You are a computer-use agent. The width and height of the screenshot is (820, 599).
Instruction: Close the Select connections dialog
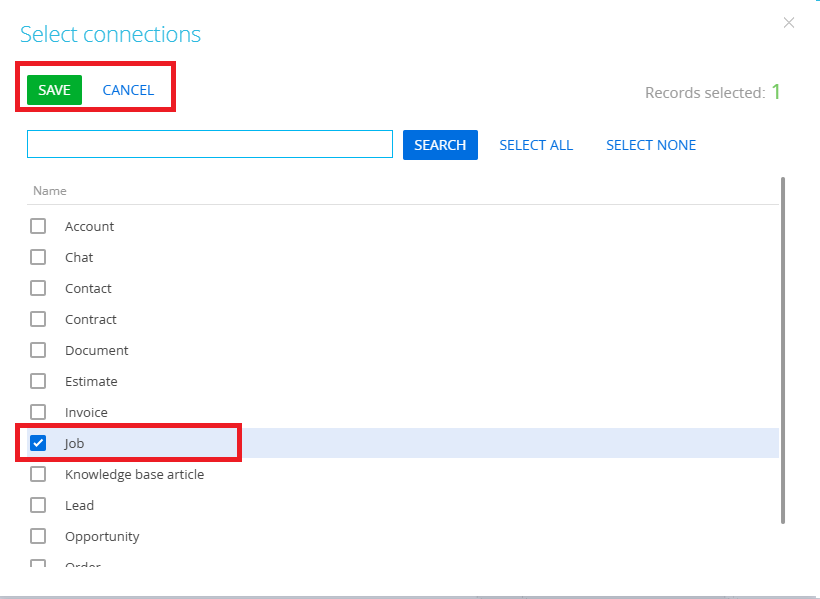pyautogui.click(x=789, y=23)
